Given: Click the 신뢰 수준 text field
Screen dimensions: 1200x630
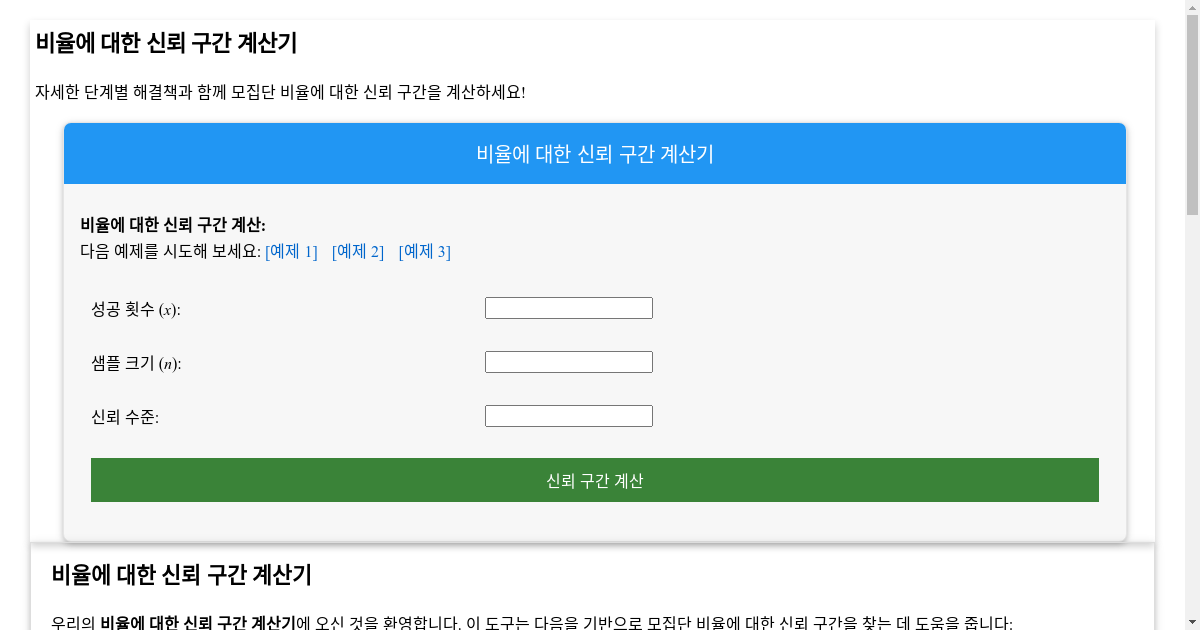Looking at the screenshot, I should pyautogui.click(x=568, y=416).
